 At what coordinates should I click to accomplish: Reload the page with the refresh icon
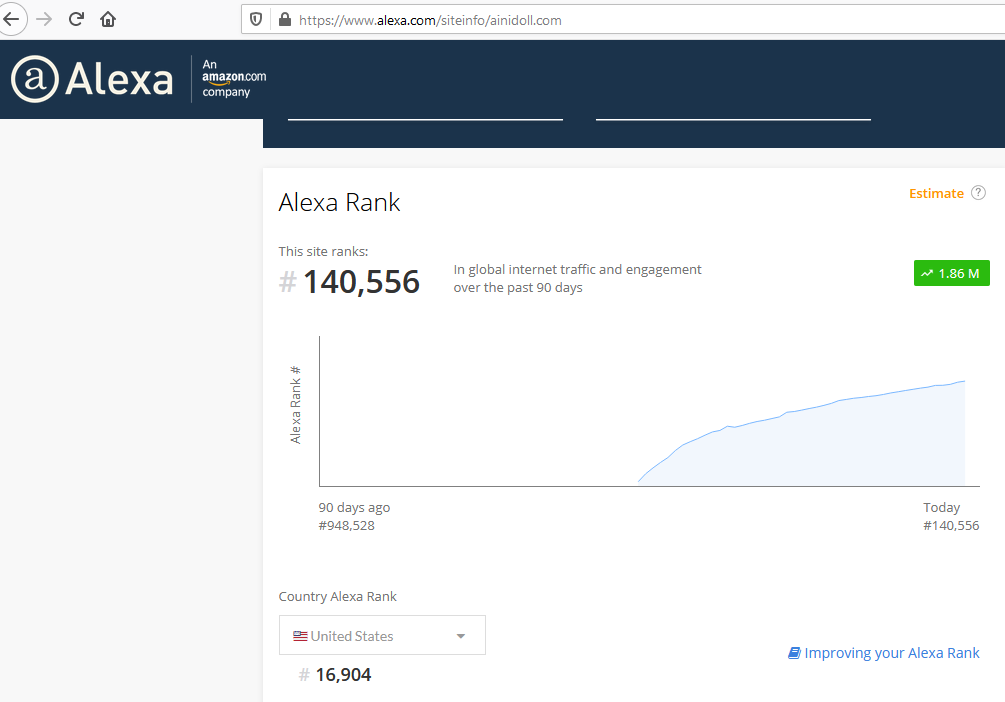pyautogui.click(x=76, y=19)
